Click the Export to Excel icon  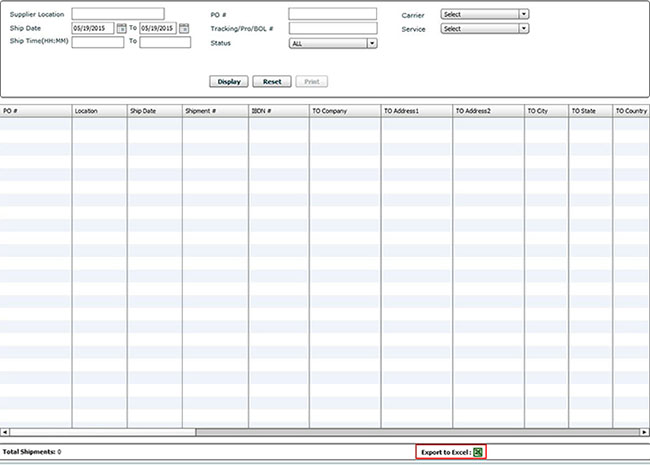pyautogui.click(x=478, y=452)
